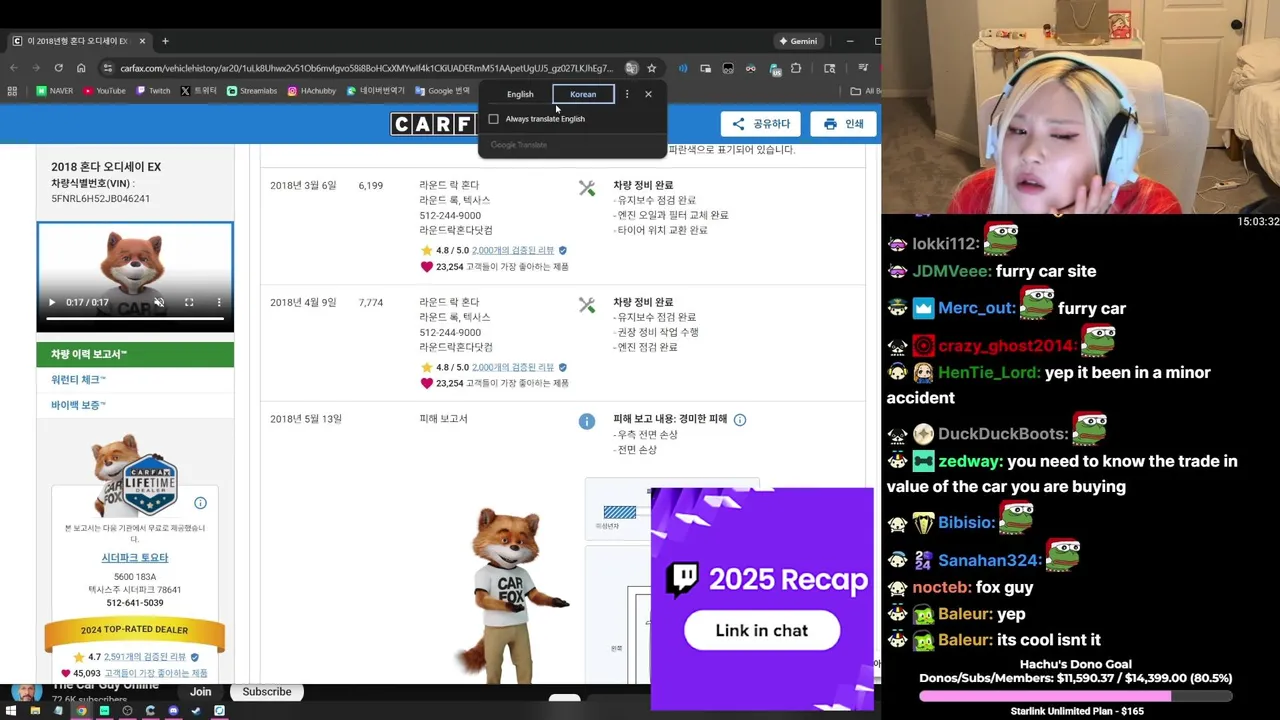1280x720 pixels.
Task: Open translate popup three-dot options menu
Action: (x=627, y=94)
